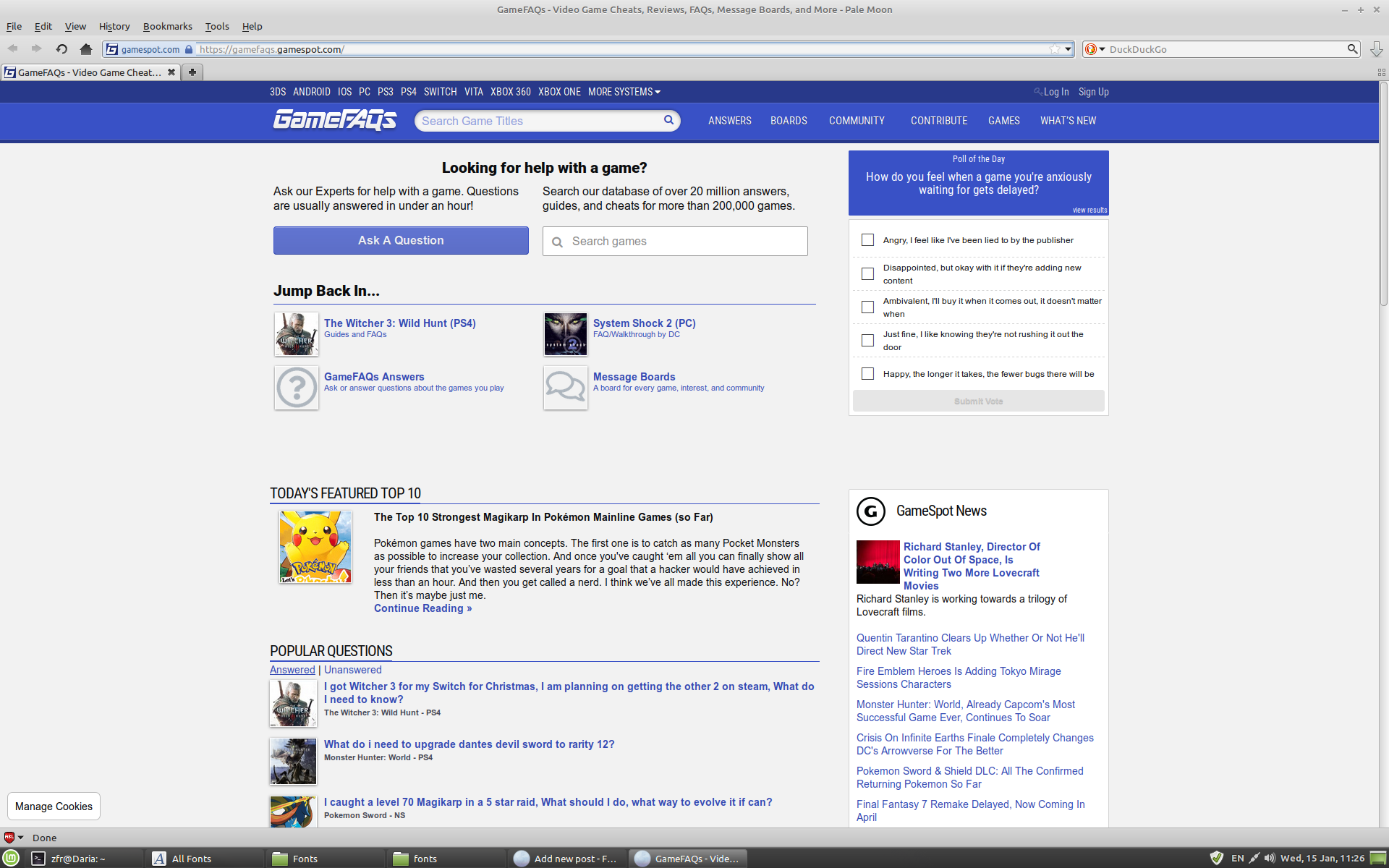This screenshot has height=868, width=1389.
Task: Open the lowercase fonts folder taskbar window
Action: (447, 859)
